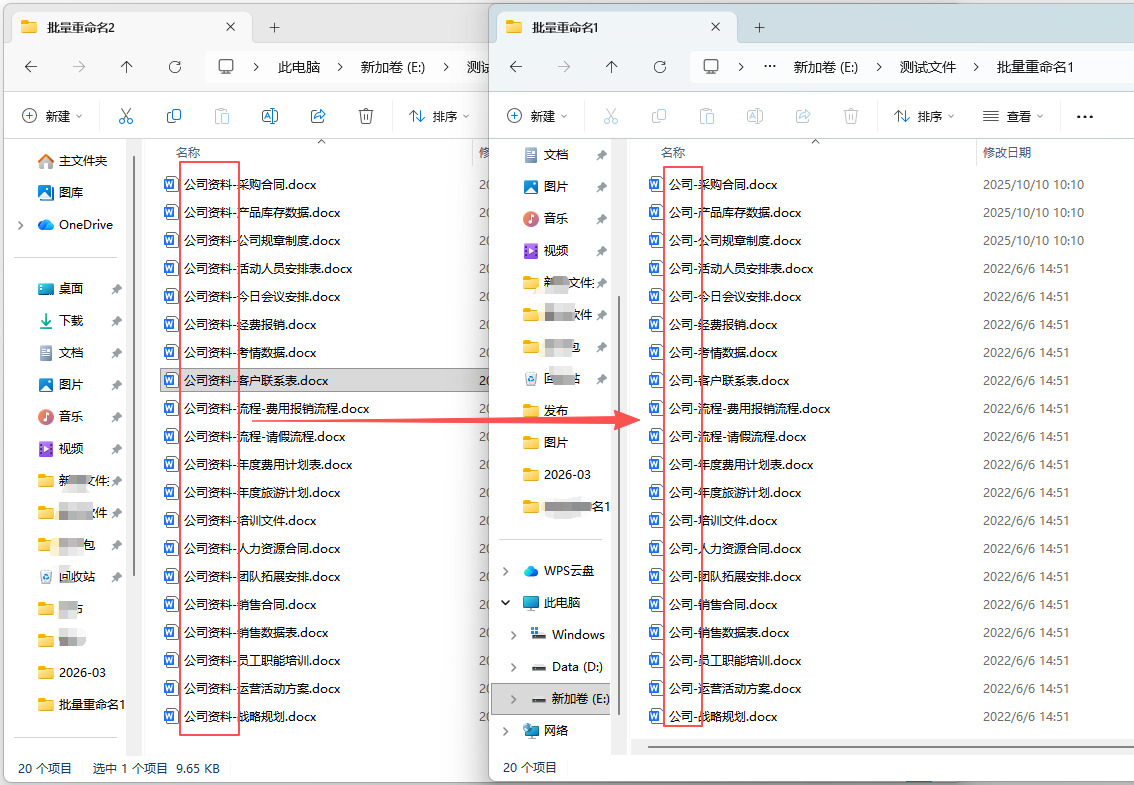Go up one level in 批量重命名1 window
This screenshot has width=1134, height=785.
[612, 67]
